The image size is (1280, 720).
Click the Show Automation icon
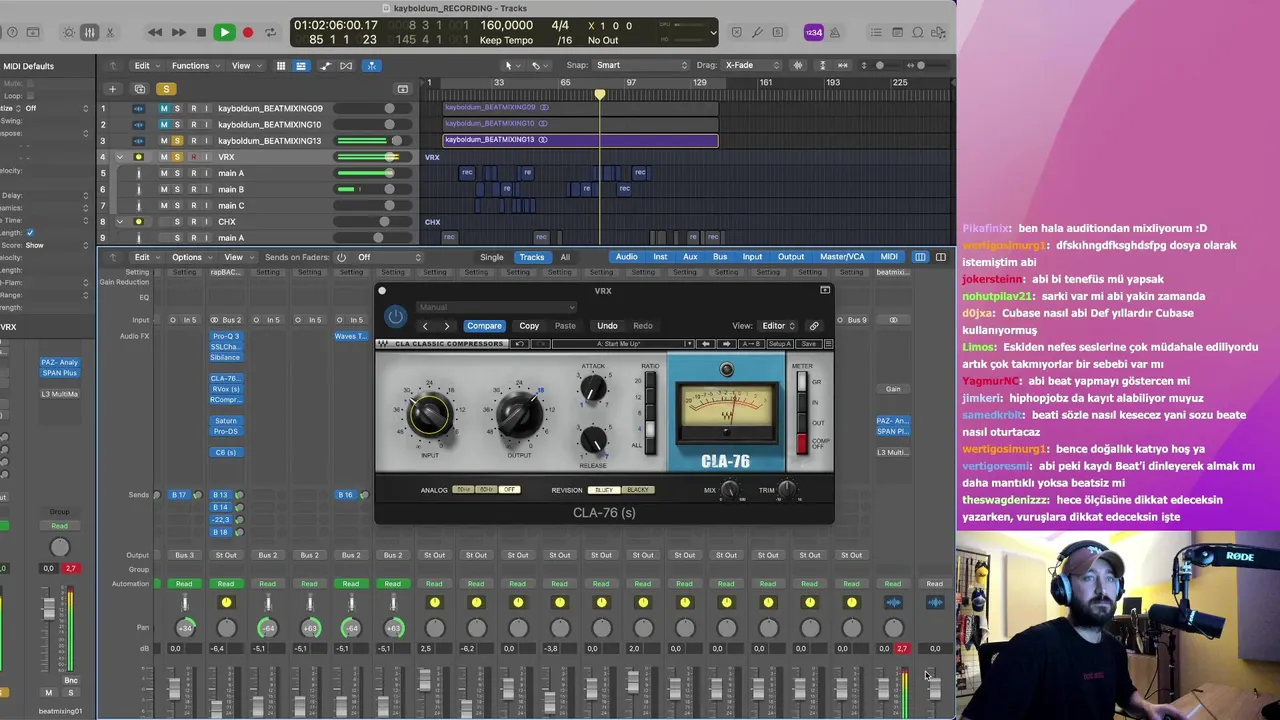[325, 66]
